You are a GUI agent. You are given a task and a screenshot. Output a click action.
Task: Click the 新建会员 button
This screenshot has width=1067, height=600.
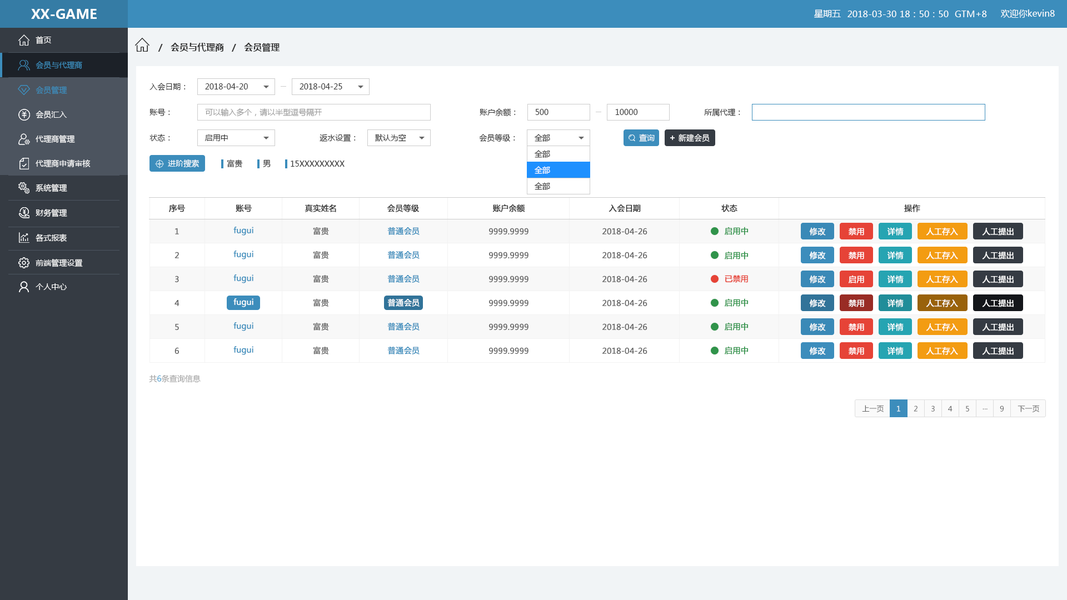pos(689,137)
